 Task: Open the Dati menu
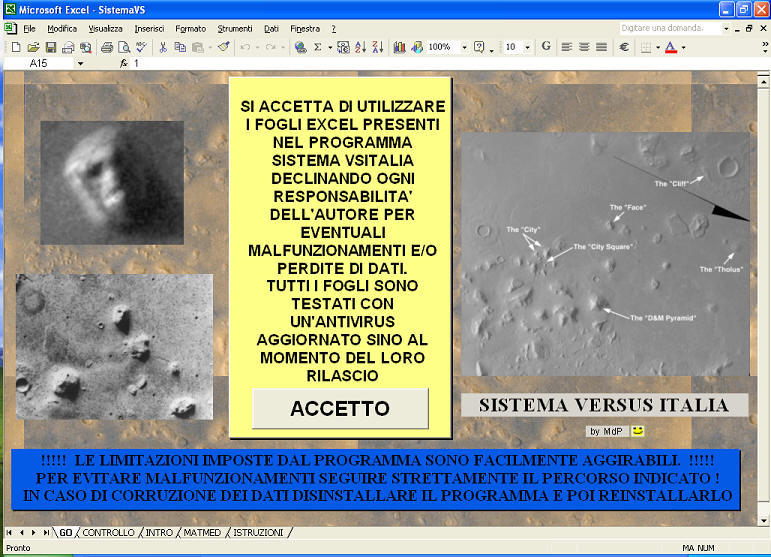click(x=271, y=29)
